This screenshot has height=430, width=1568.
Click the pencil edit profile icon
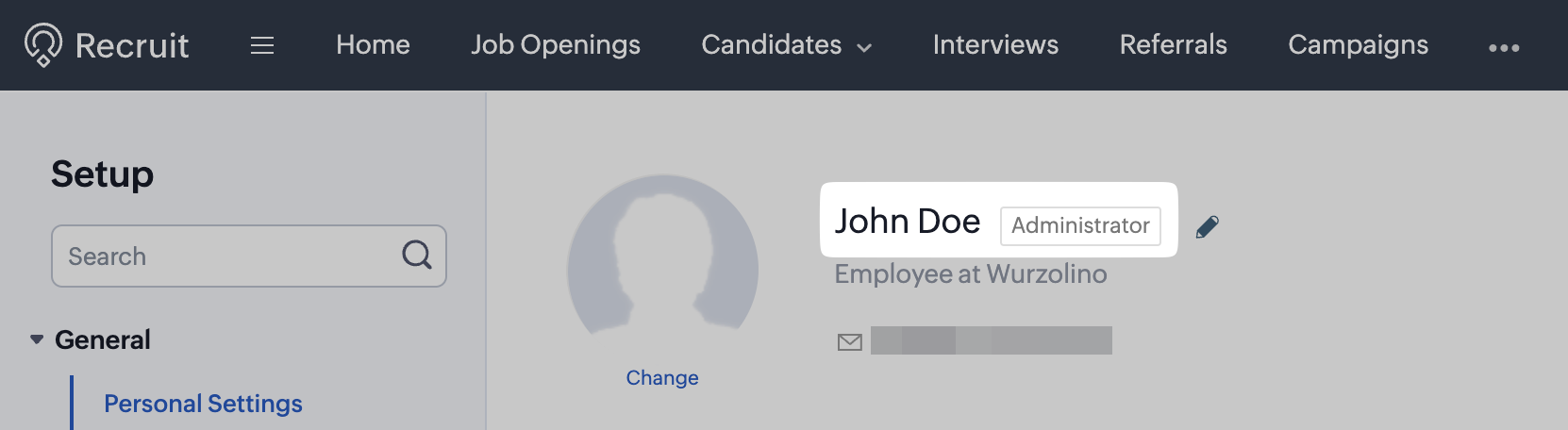(x=1207, y=227)
